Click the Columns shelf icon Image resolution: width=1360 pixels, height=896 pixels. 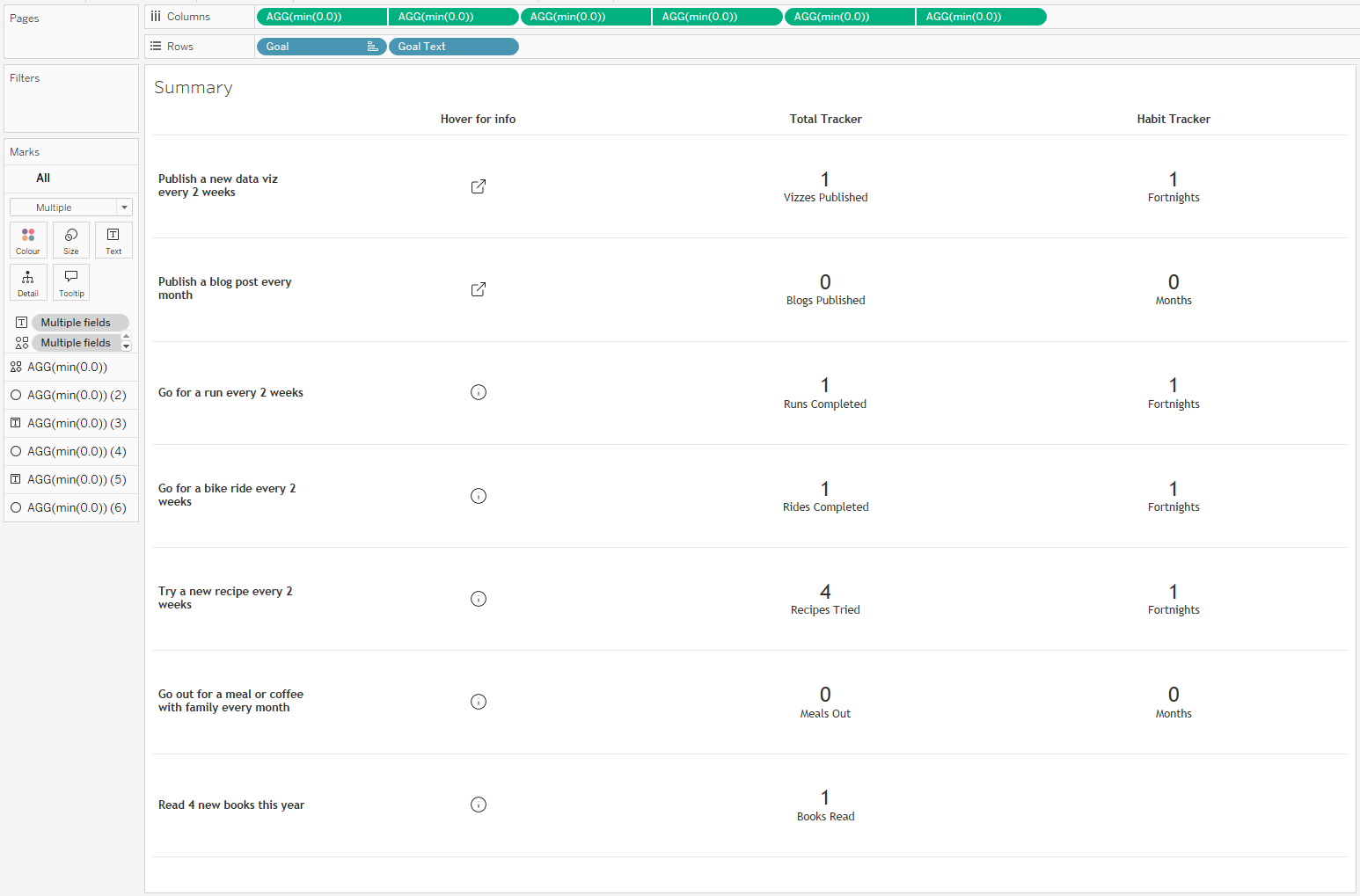point(156,17)
